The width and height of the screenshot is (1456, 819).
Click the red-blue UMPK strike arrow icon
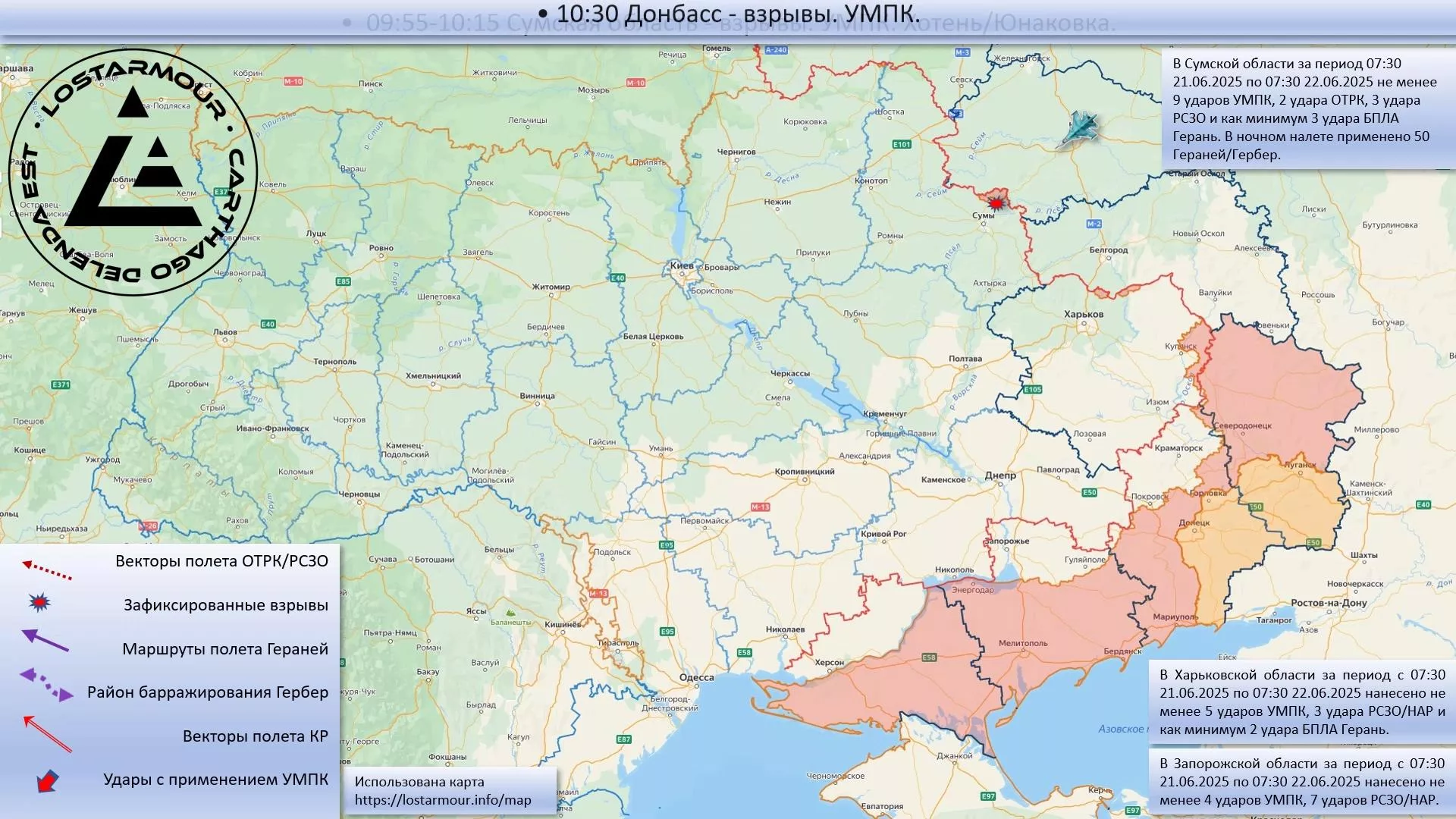point(47,780)
